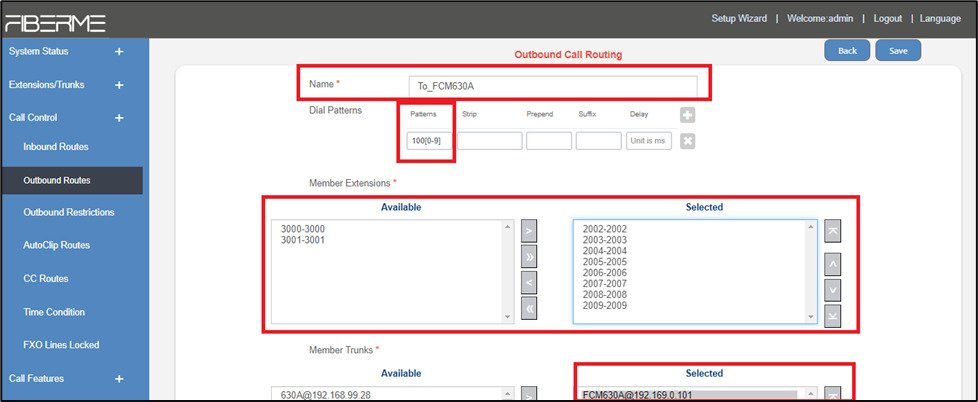Move all extensions back to Available double-arrow
This screenshot has width=978, height=402.
tap(529, 309)
